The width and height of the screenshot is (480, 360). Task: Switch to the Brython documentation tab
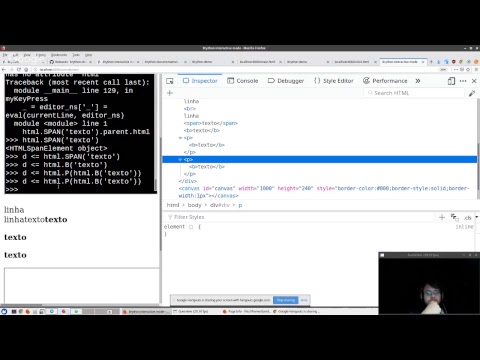(x=164, y=62)
